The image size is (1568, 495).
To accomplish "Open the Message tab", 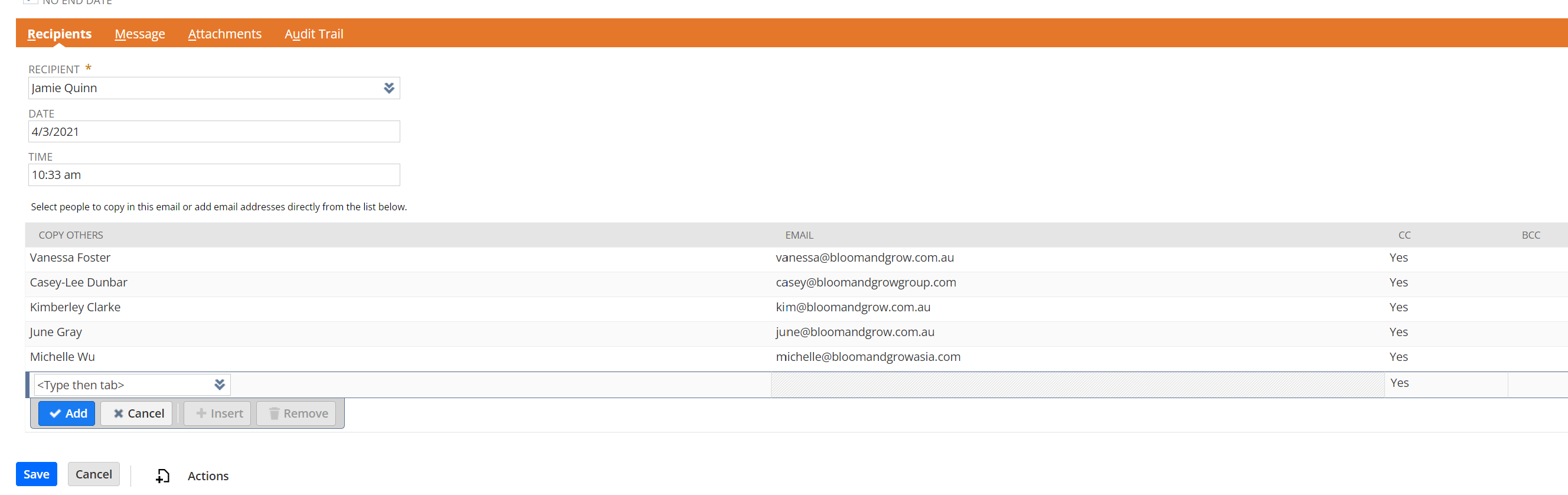I will click(x=139, y=34).
